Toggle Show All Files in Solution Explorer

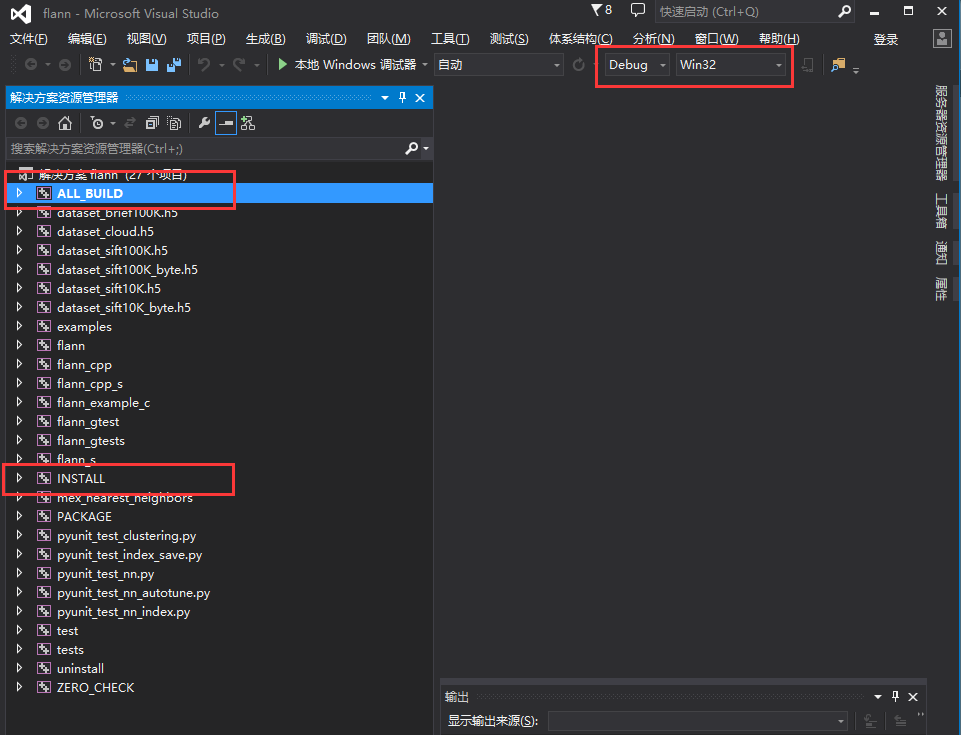(174, 123)
